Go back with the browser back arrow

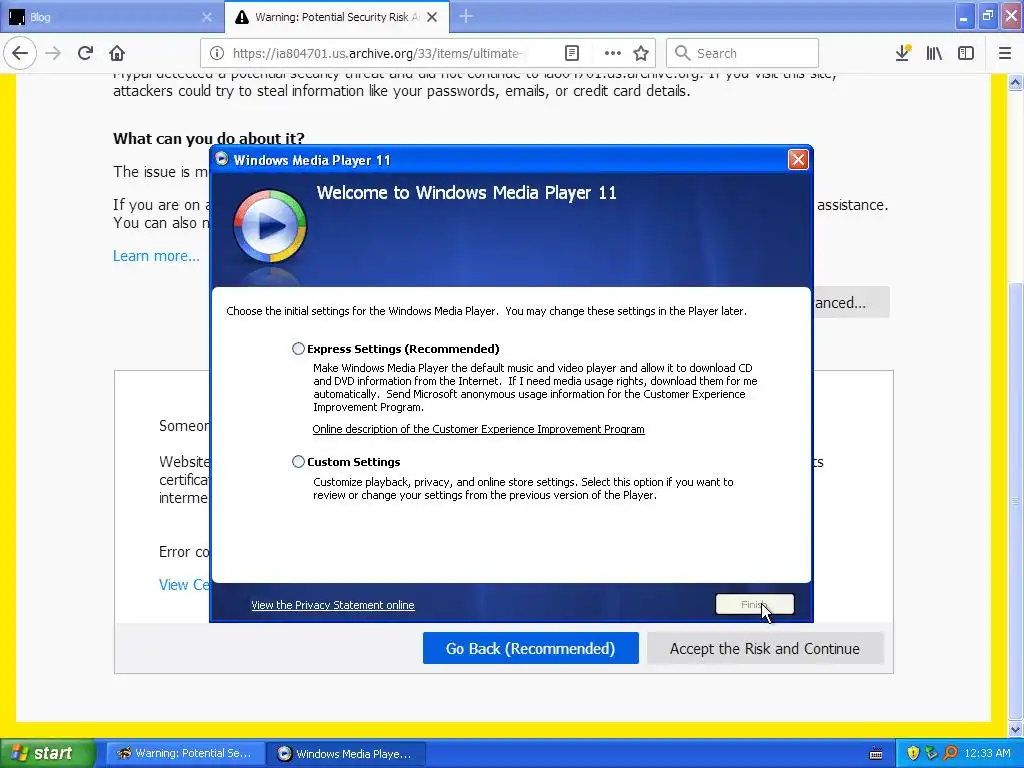(20, 53)
